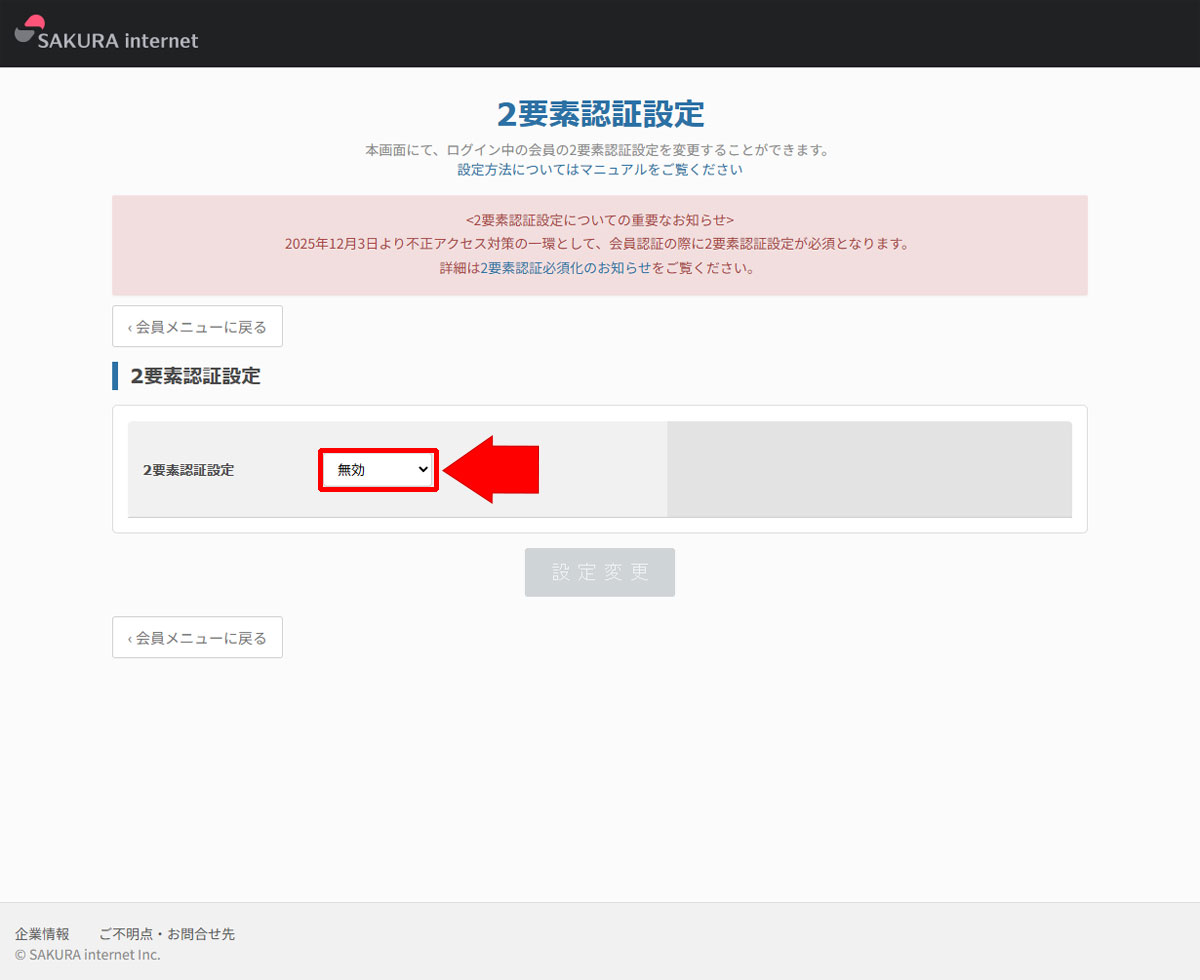This screenshot has height=980, width=1200.
Task: Open the 無効 two-factor setting dropdown
Action: (x=377, y=469)
